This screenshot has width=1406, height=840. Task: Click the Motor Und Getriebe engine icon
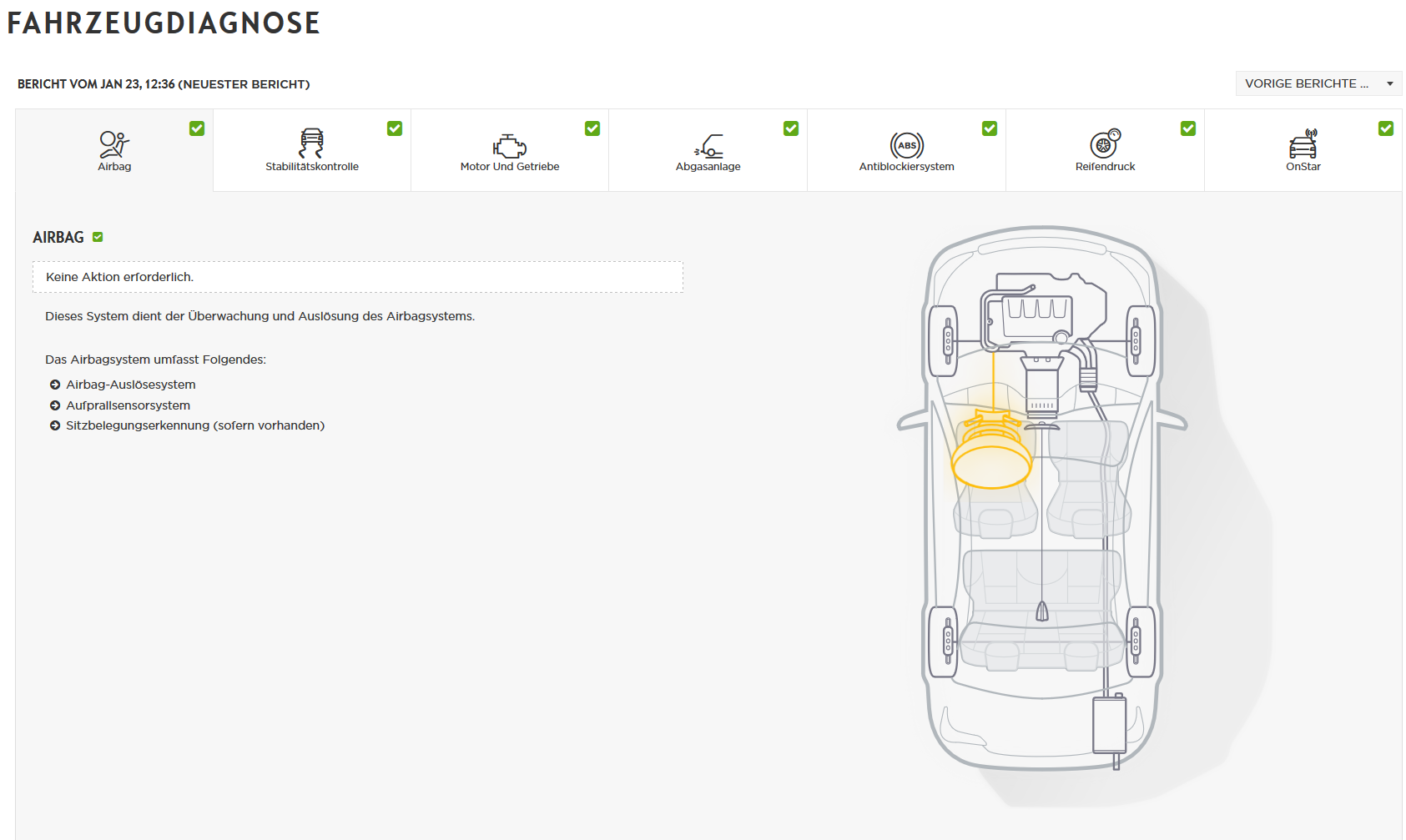[x=510, y=146]
